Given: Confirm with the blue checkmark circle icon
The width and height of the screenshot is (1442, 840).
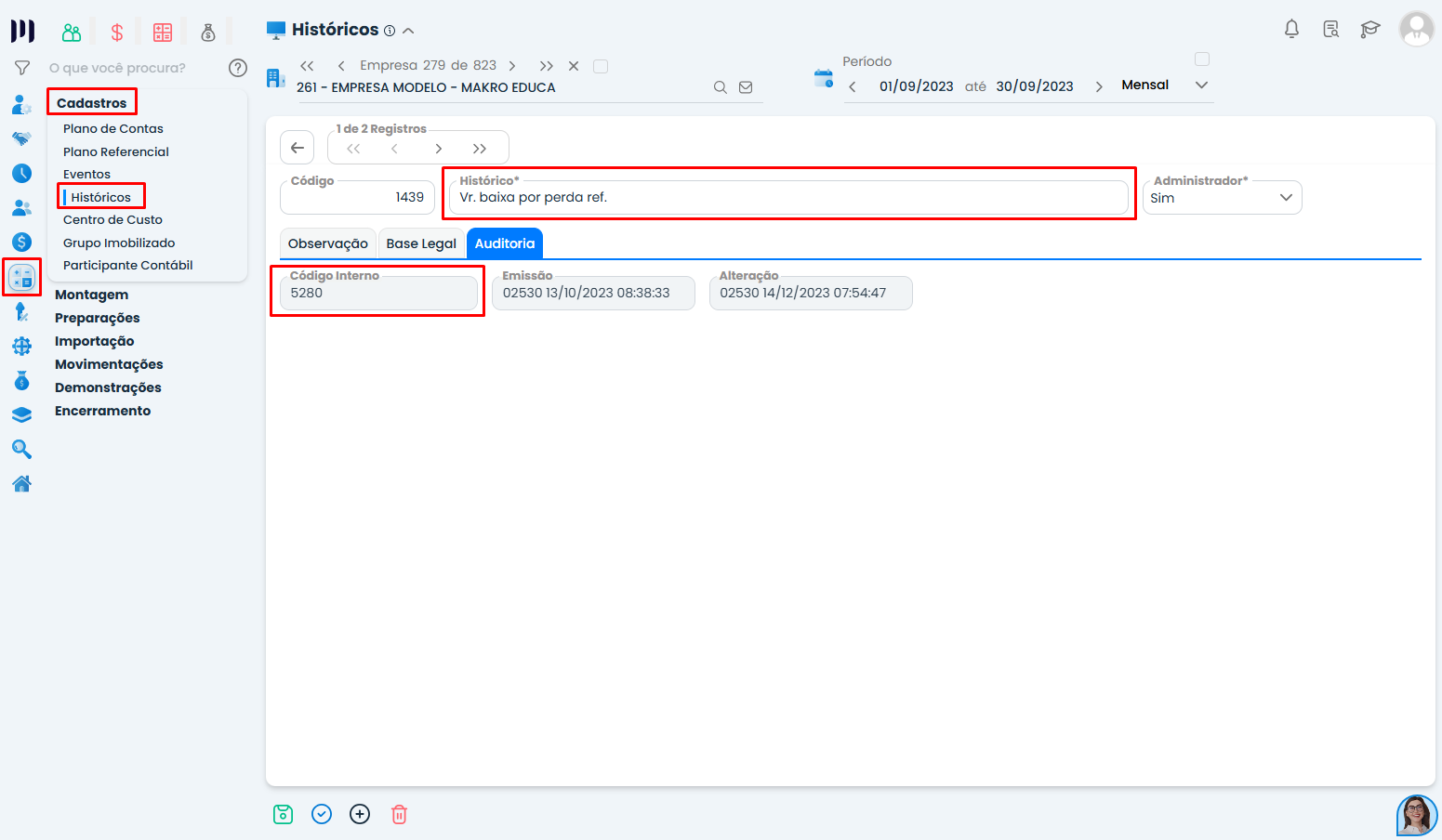Looking at the screenshot, I should pos(322,814).
